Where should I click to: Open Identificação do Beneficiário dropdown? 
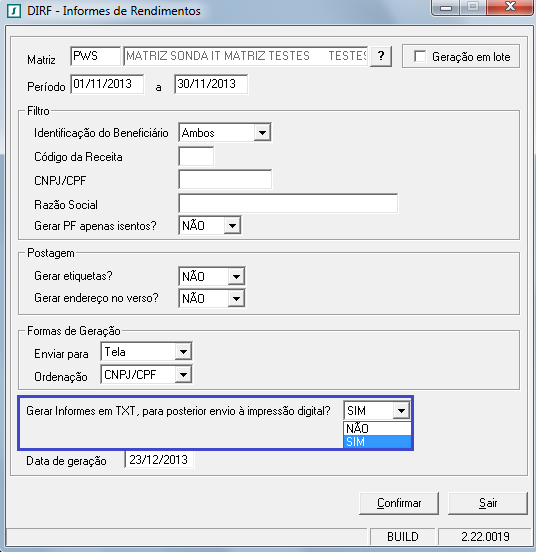click(x=262, y=133)
